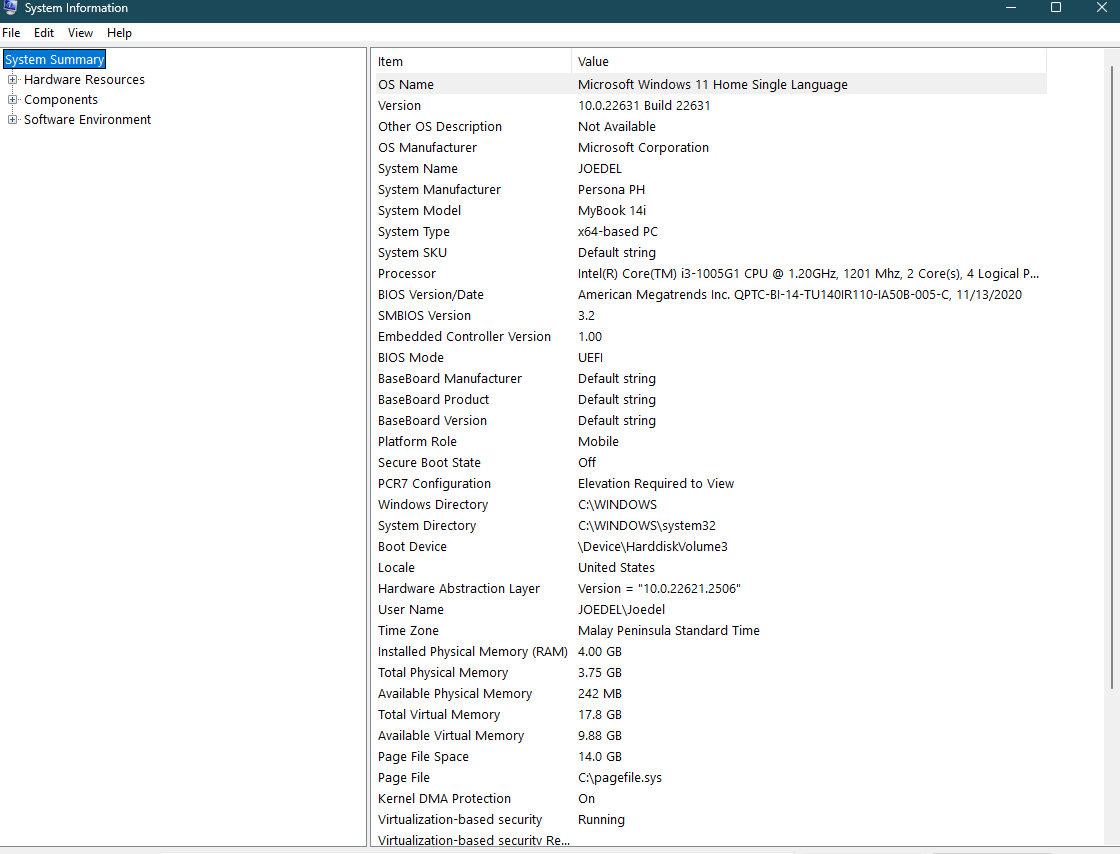Open the Edit menu
This screenshot has height=854, width=1120.
pyautogui.click(x=44, y=33)
